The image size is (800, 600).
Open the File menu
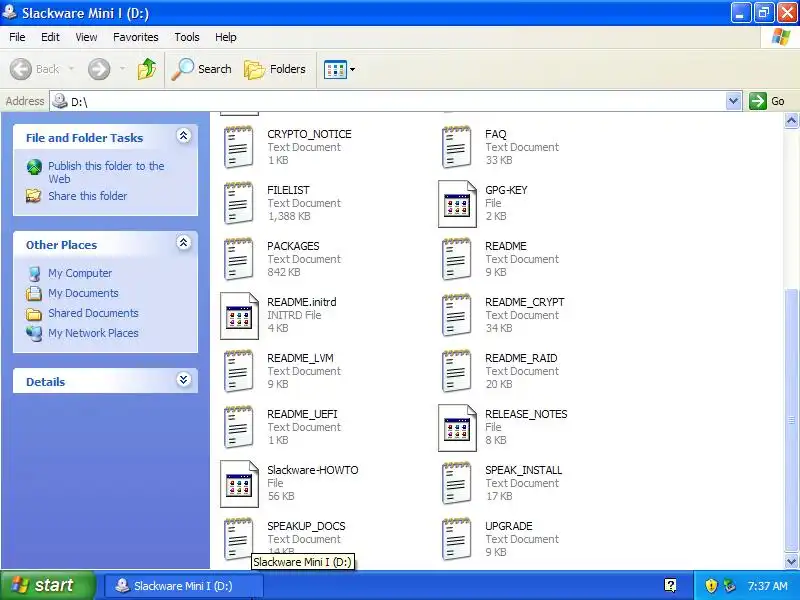17,37
